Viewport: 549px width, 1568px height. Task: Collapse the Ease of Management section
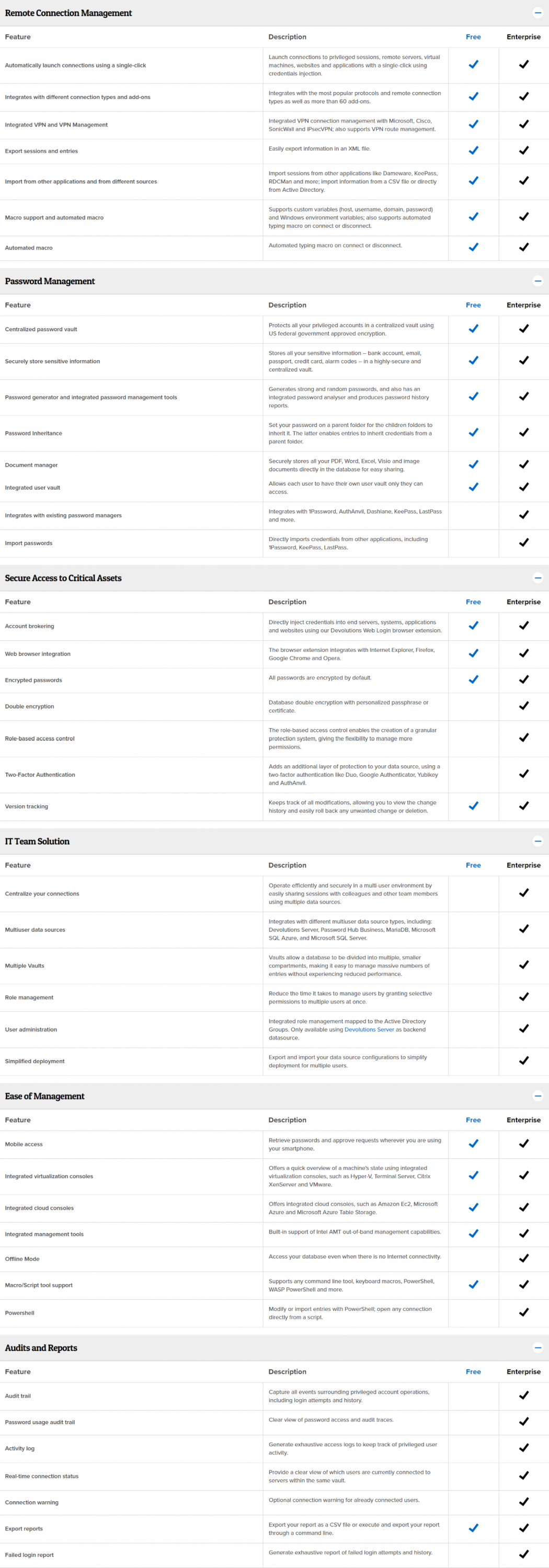point(537,1096)
